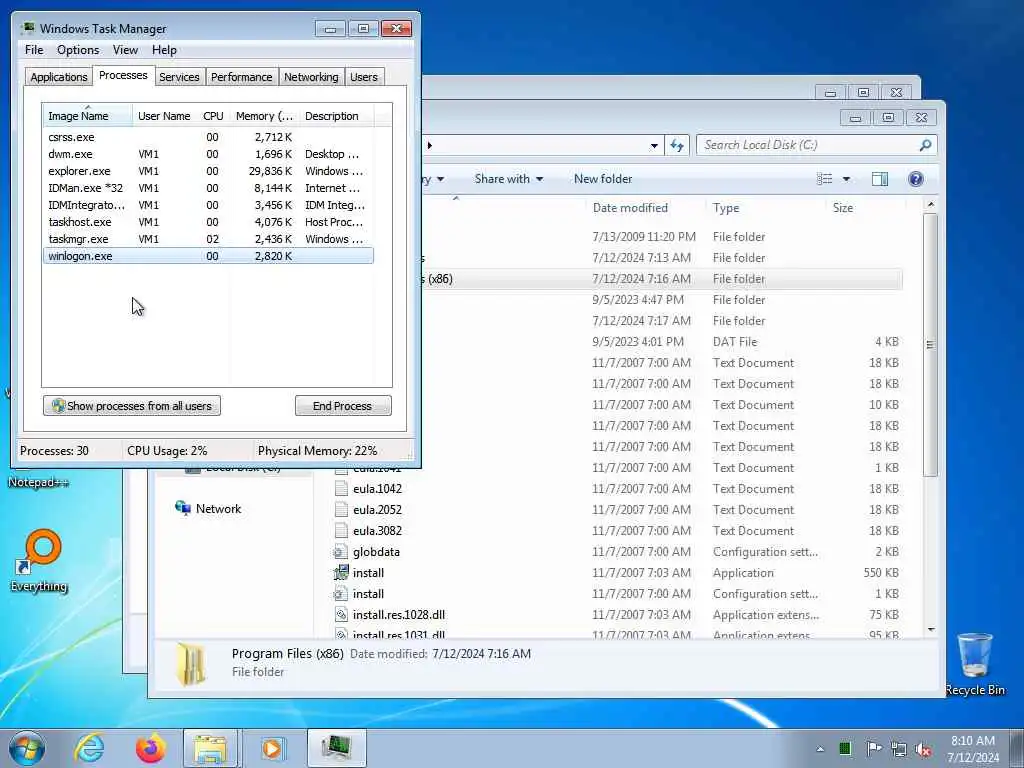The width and height of the screenshot is (1024, 768).
Task: Click the change view icon in Explorer
Action: point(825,179)
